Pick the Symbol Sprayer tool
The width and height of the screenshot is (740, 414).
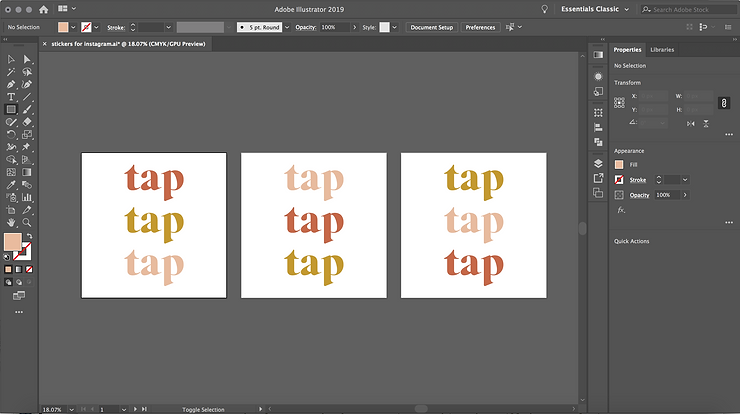pos(11,197)
